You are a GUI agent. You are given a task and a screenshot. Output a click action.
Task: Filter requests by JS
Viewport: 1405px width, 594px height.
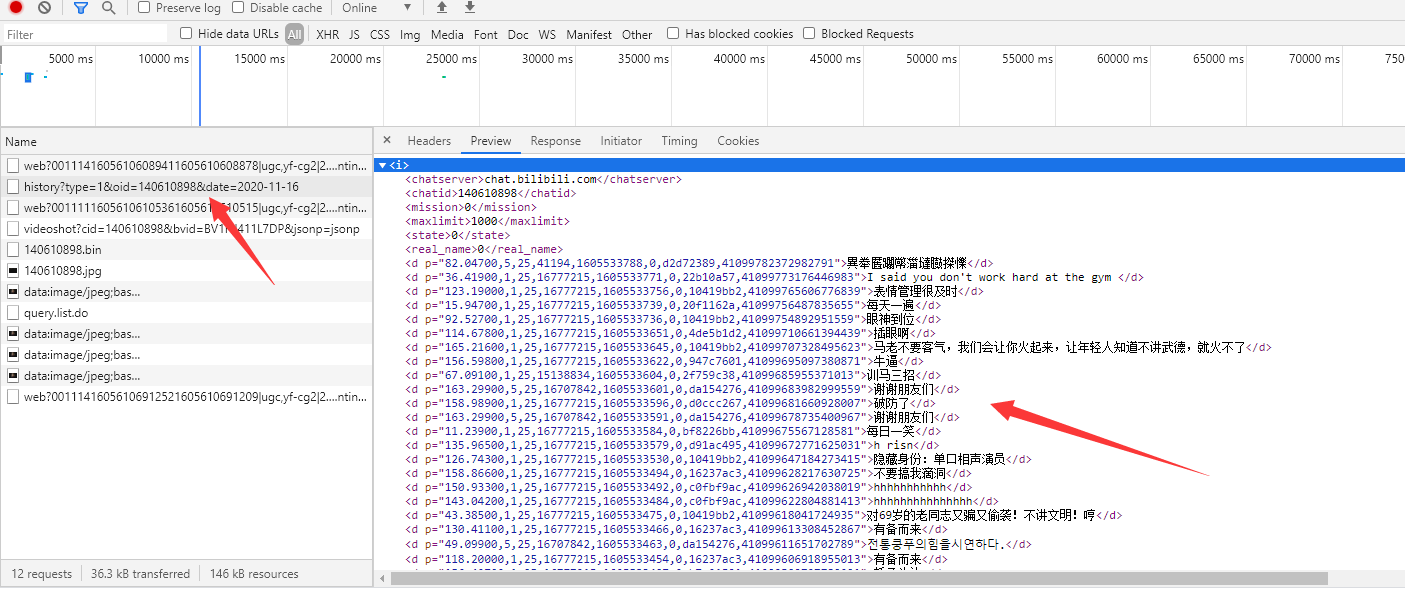tap(354, 34)
